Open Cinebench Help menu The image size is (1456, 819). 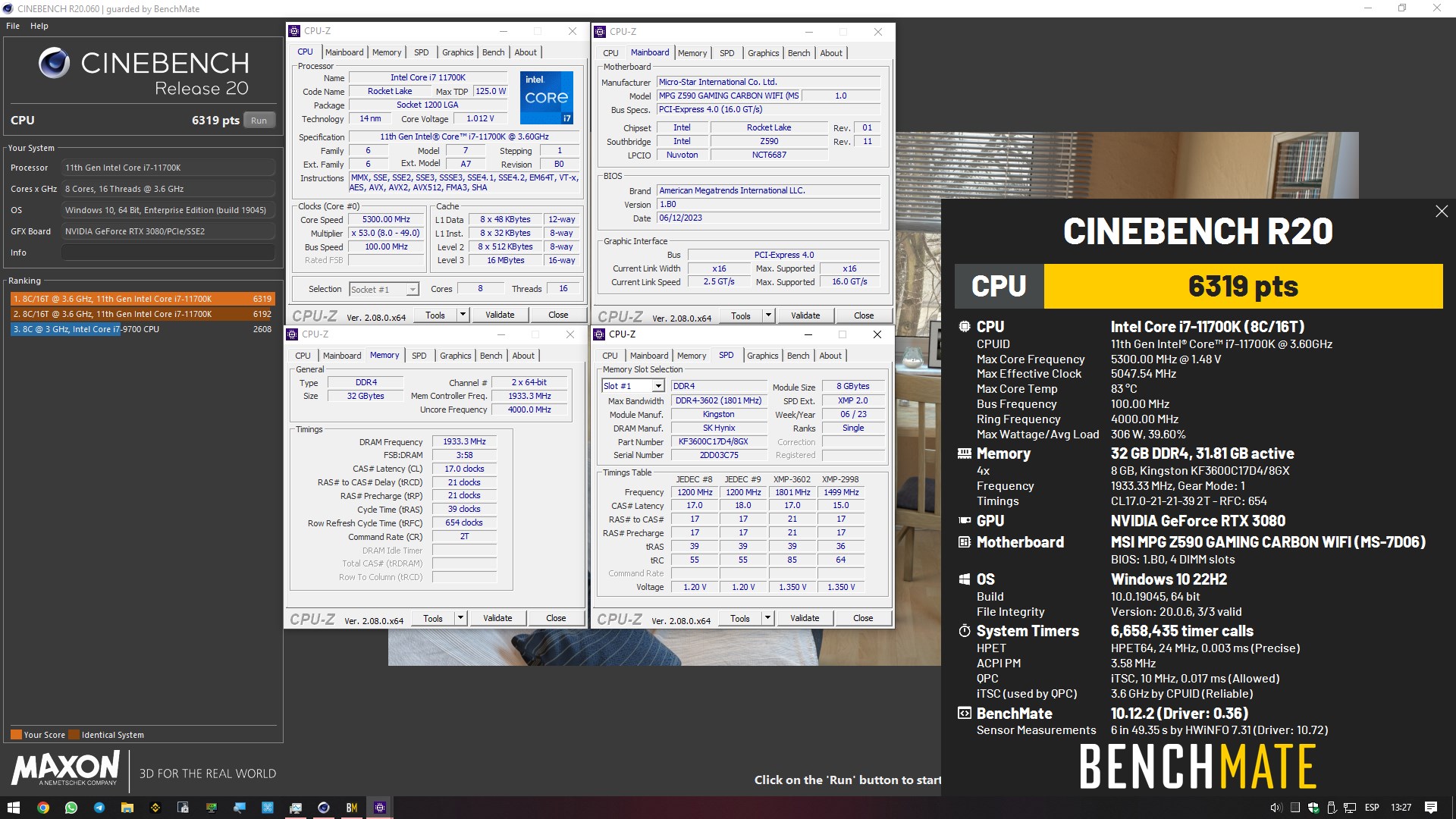pos(39,26)
